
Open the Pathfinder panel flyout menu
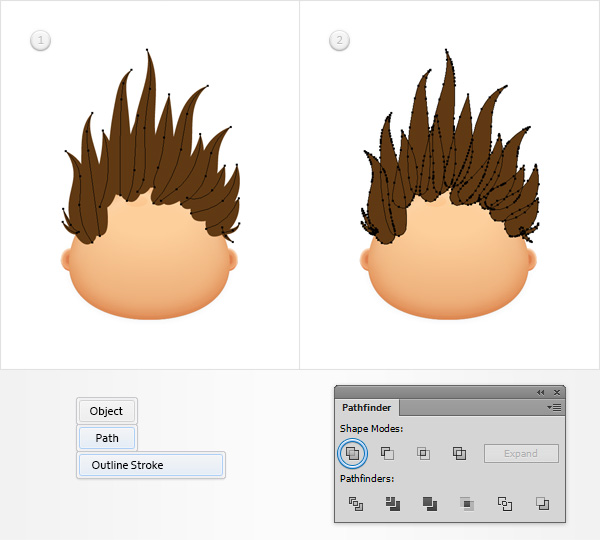point(555,408)
